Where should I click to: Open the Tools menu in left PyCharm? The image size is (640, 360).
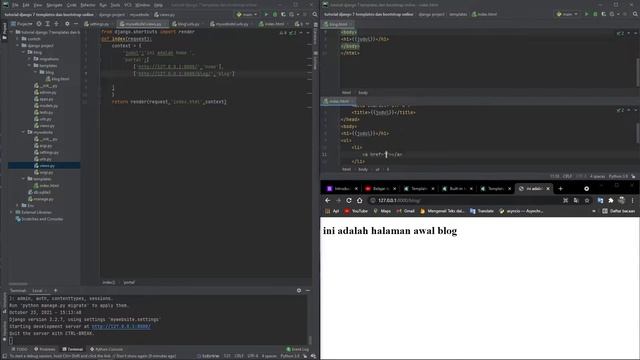click(x=116, y=5)
